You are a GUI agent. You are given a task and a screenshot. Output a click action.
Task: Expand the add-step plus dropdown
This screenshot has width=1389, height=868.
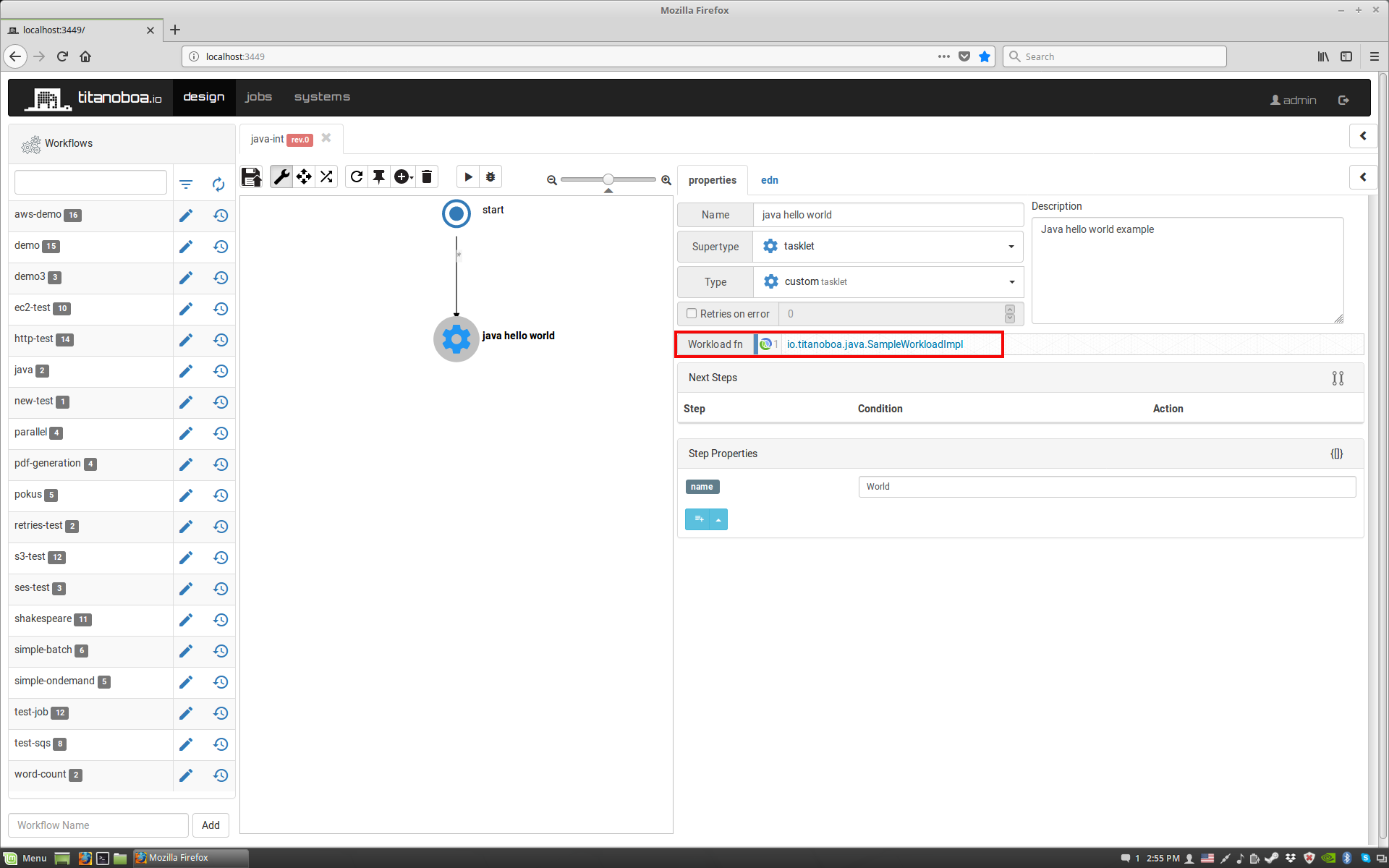click(x=404, y=177)
